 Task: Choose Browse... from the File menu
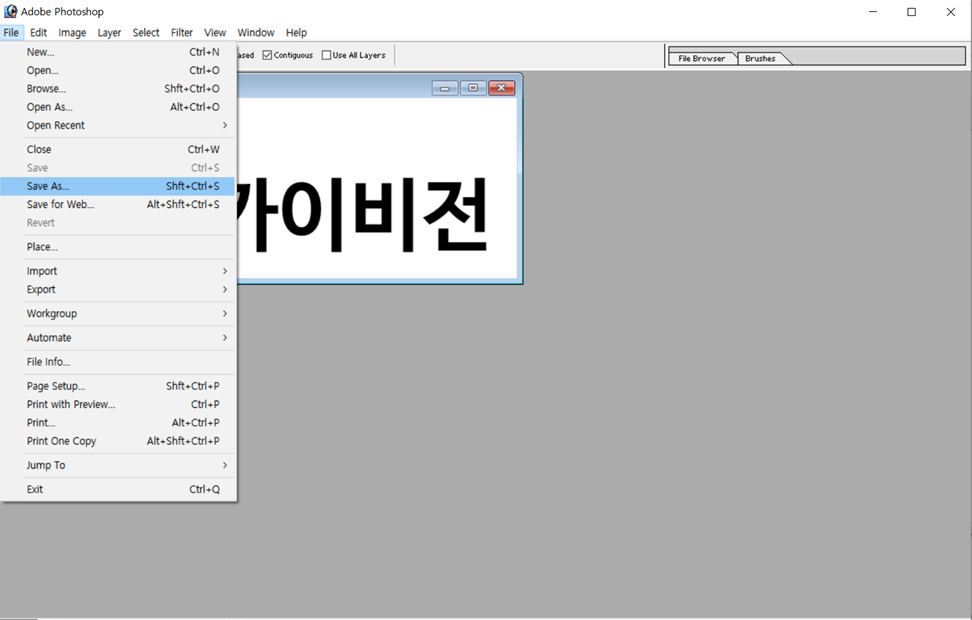[118, 89]
